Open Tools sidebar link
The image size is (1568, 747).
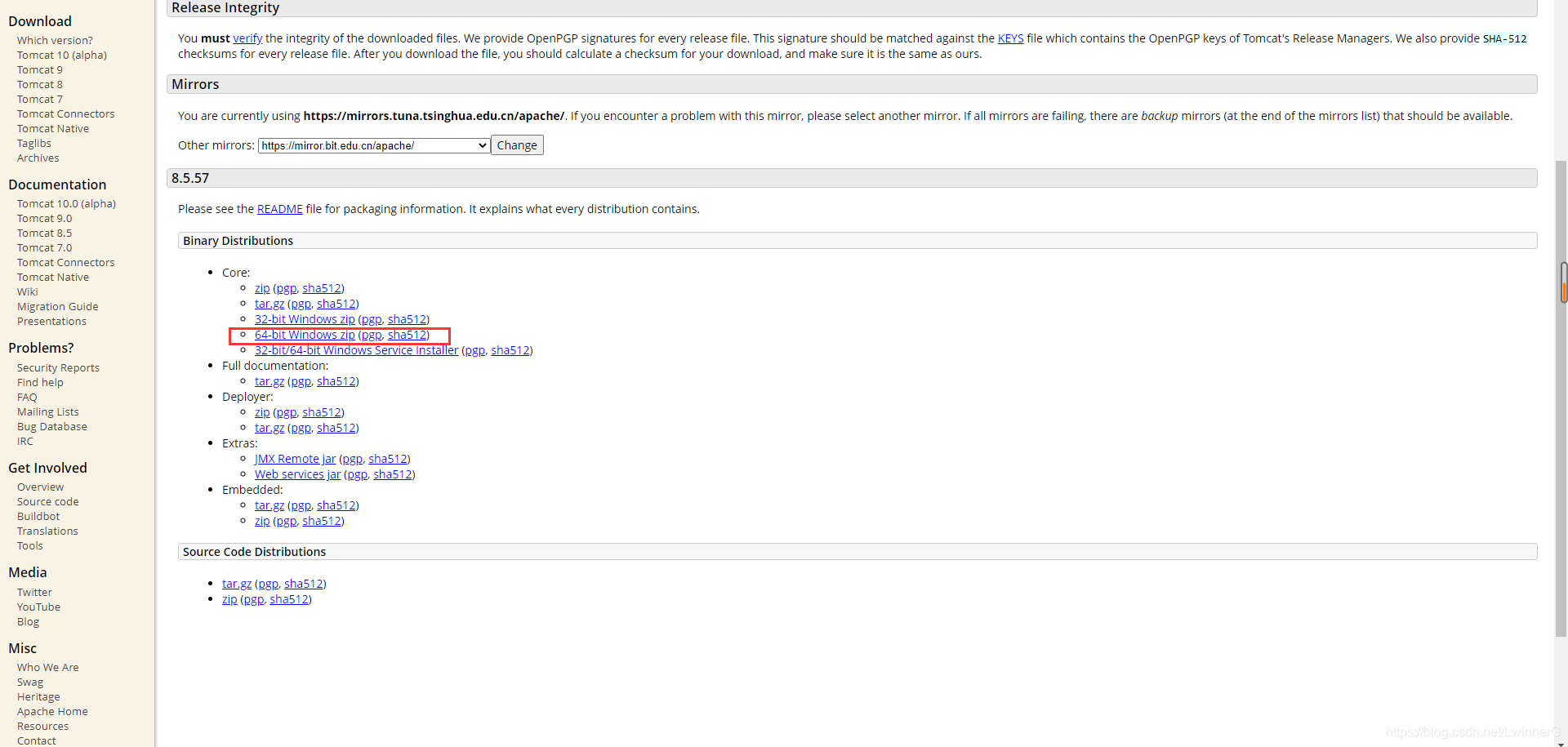[30, 546]
